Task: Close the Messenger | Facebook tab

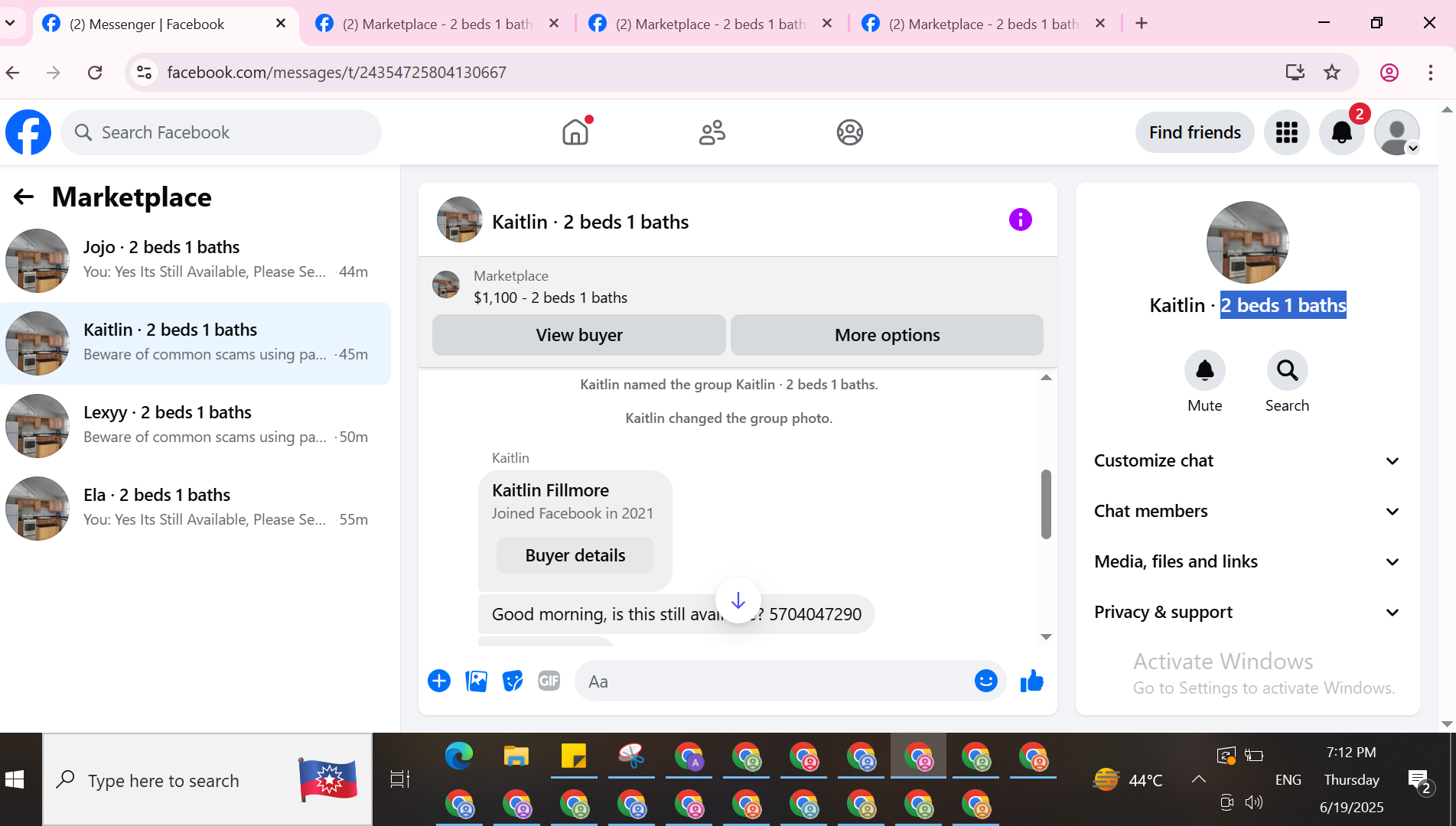Action: coord(281,24)
